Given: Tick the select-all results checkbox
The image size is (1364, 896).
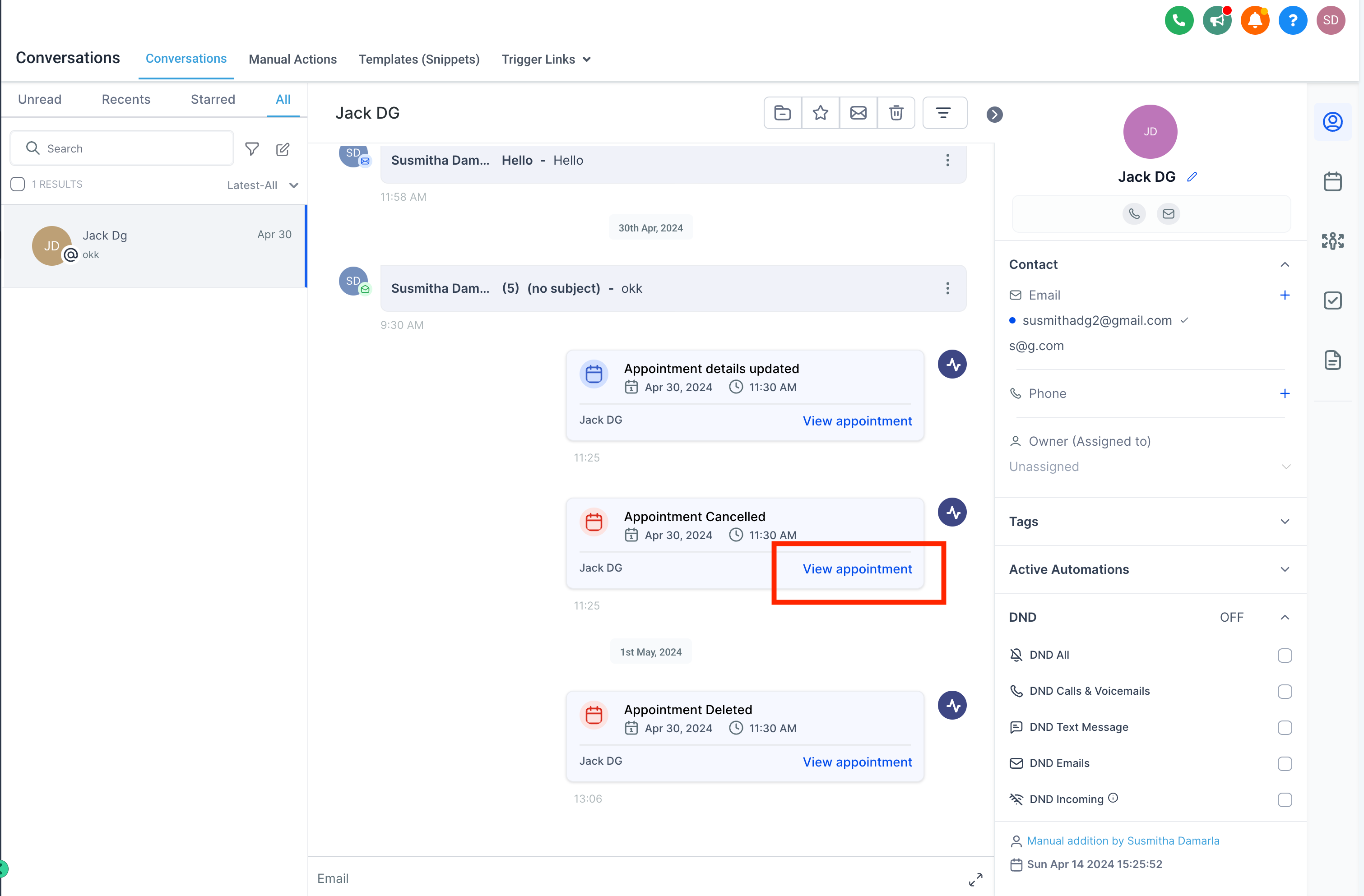Looking at the screenshot, I should pyautogui.click(x=18, y=184).
